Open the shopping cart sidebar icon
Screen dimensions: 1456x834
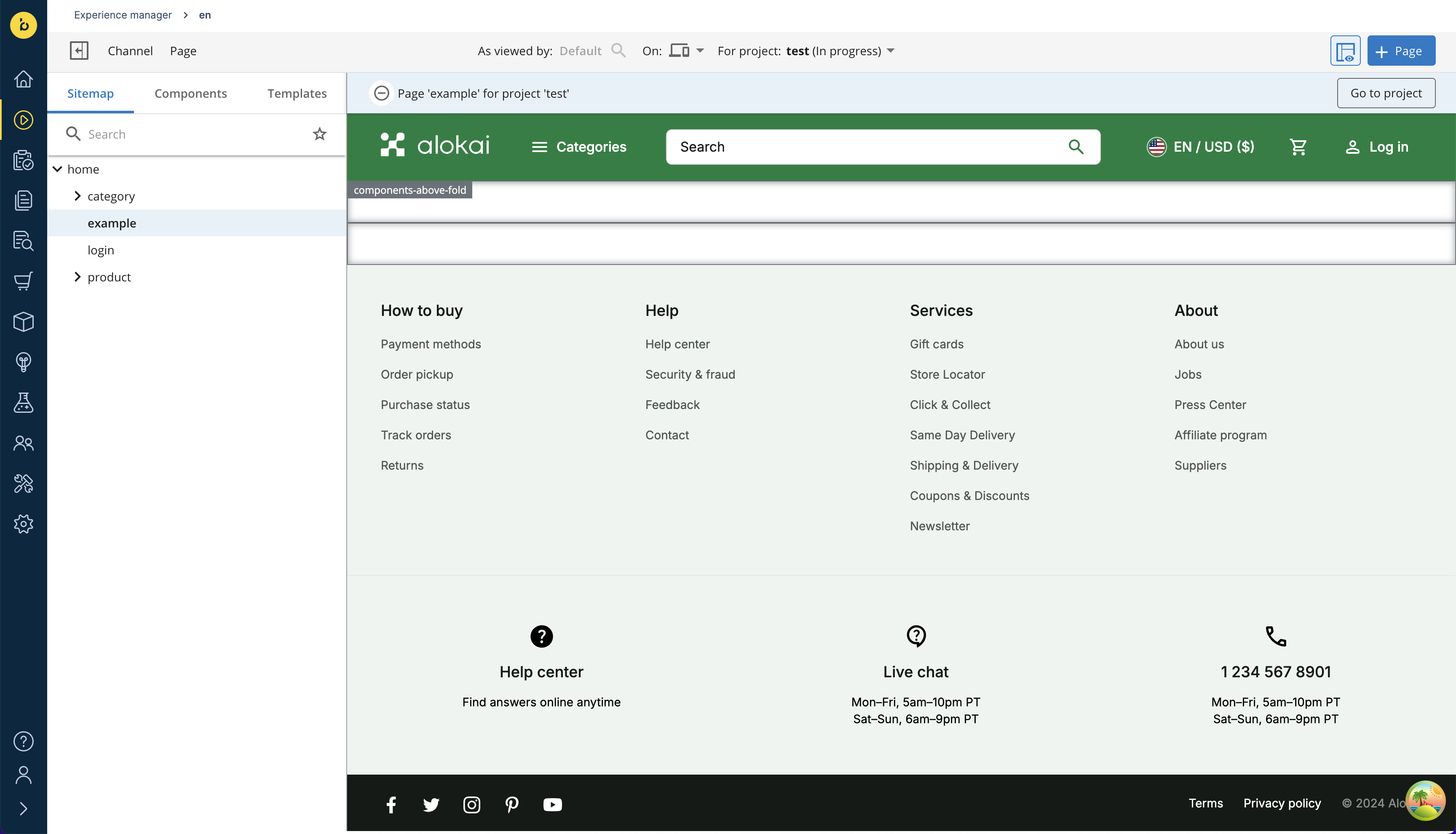pyautogui.click(x=24, y=281)
